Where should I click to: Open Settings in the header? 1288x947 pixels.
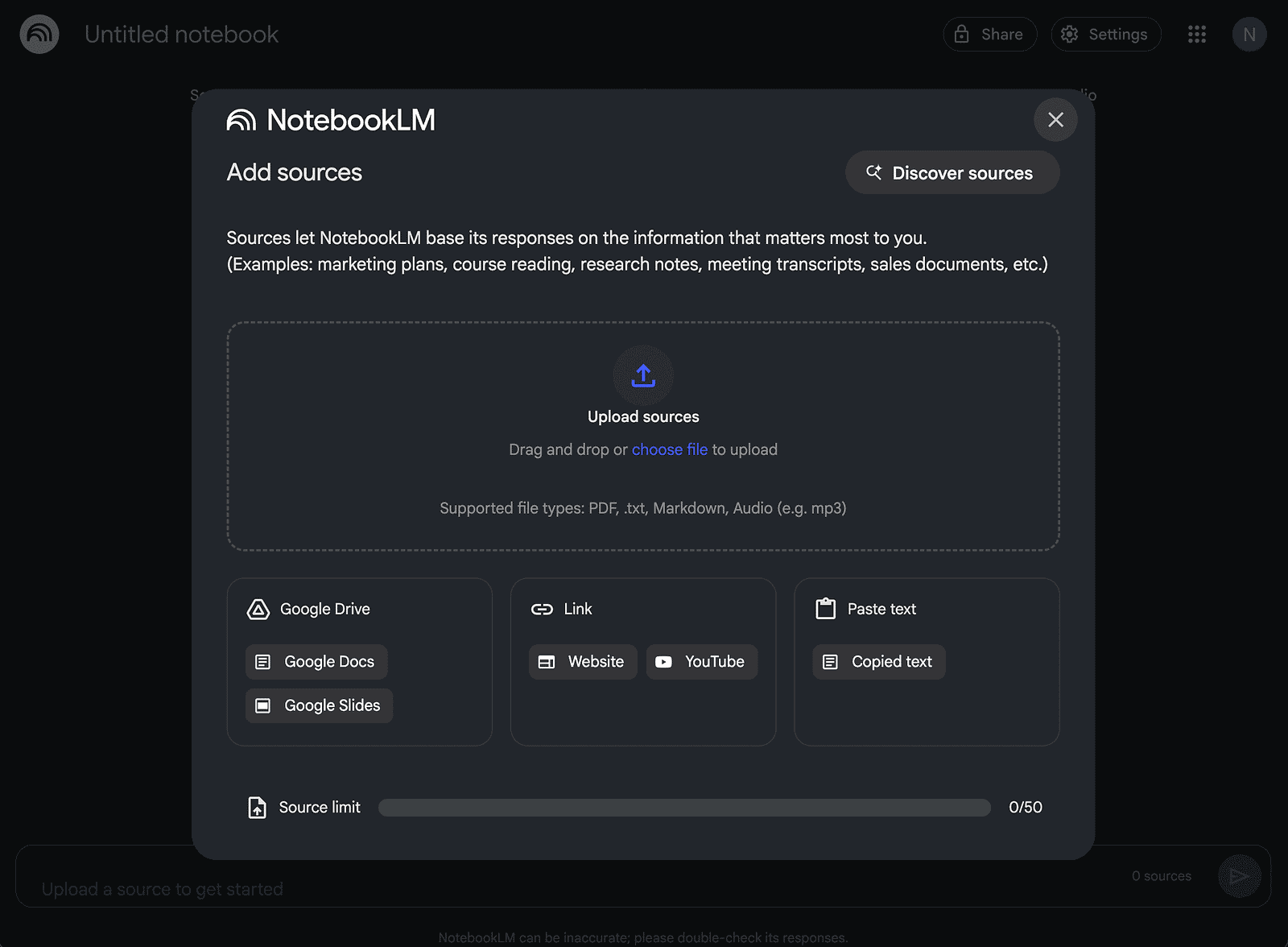click(x=1106, y=35)
